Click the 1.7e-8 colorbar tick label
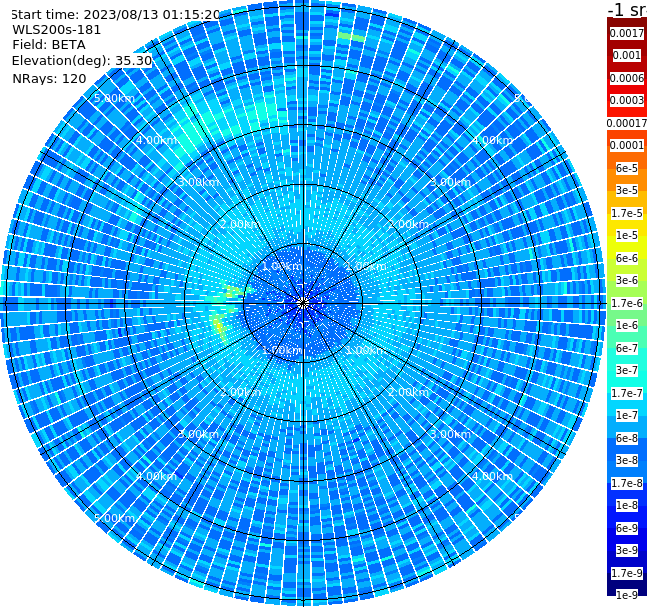This screenshot has width=647, height=607. tap(627, 483)
